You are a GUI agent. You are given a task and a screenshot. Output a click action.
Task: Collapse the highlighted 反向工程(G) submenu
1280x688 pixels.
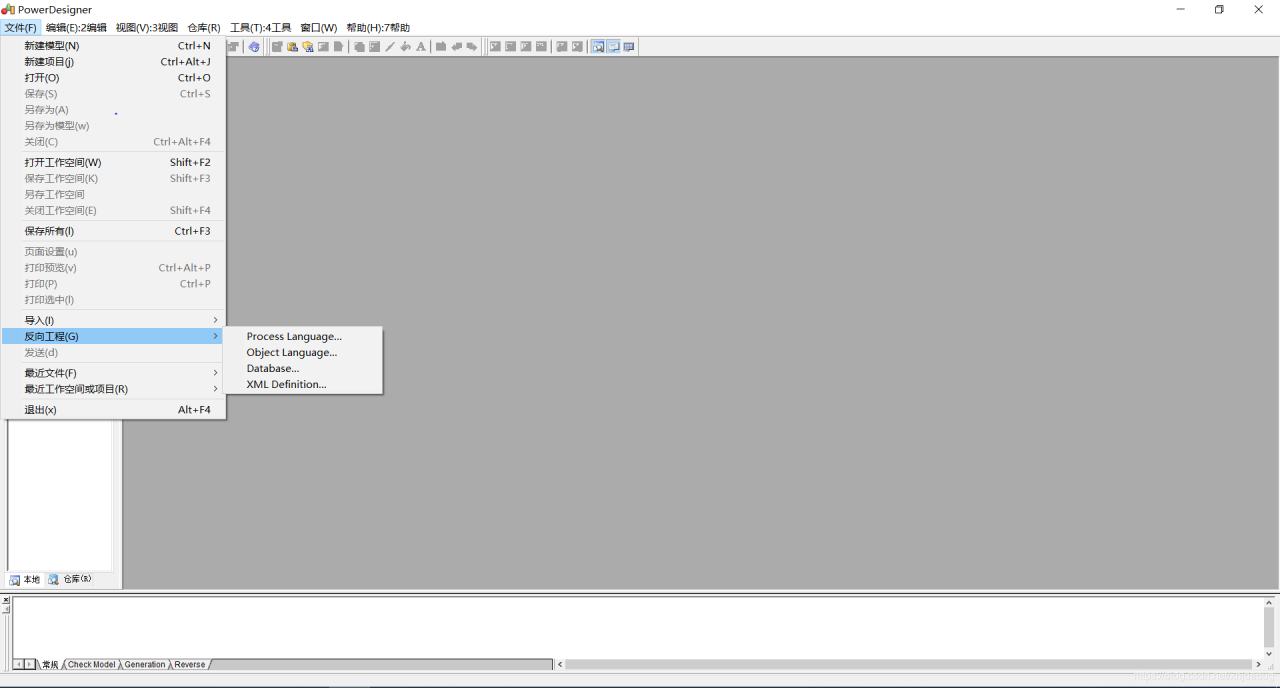tap(113, 336)
